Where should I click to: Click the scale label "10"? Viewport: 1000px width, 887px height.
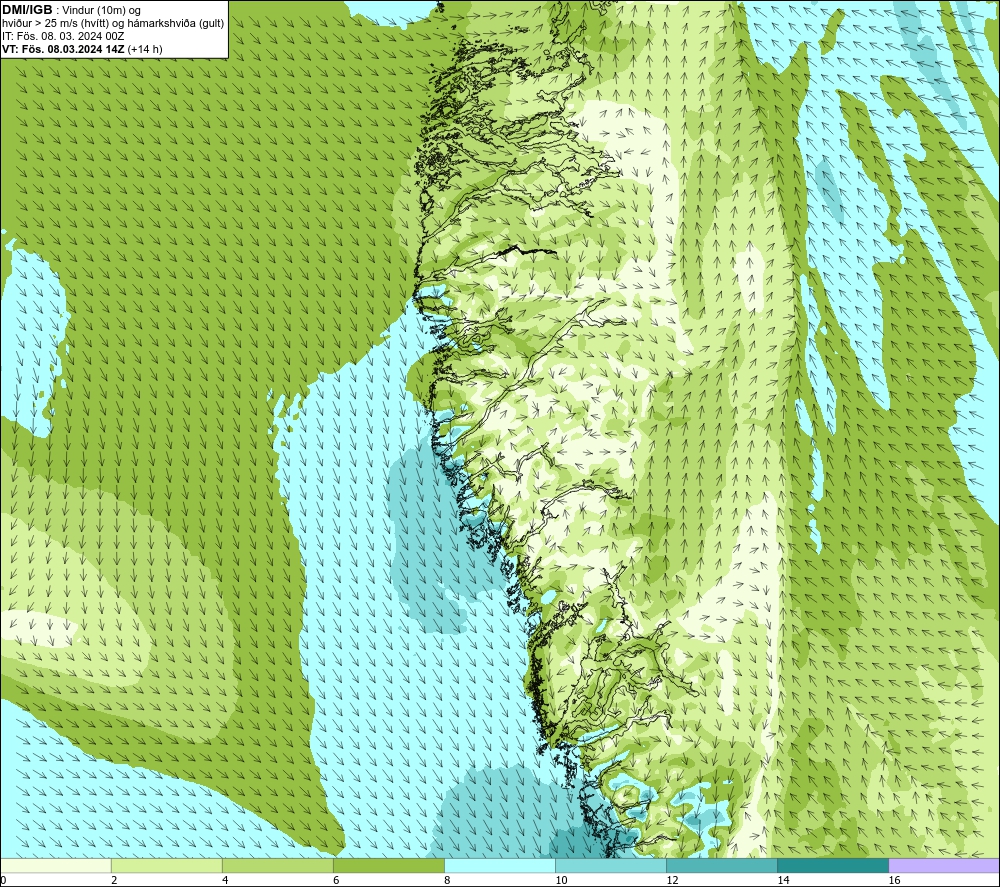click(561, 881)
